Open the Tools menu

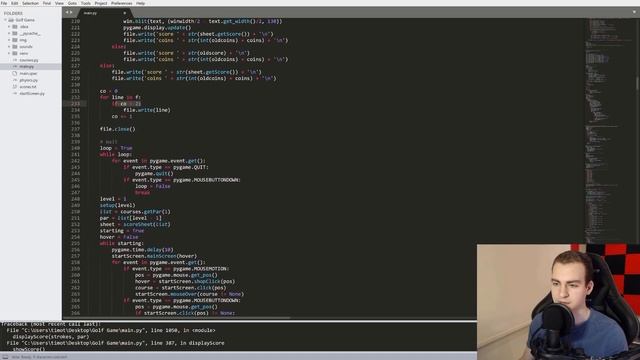(x=86, y=3)
